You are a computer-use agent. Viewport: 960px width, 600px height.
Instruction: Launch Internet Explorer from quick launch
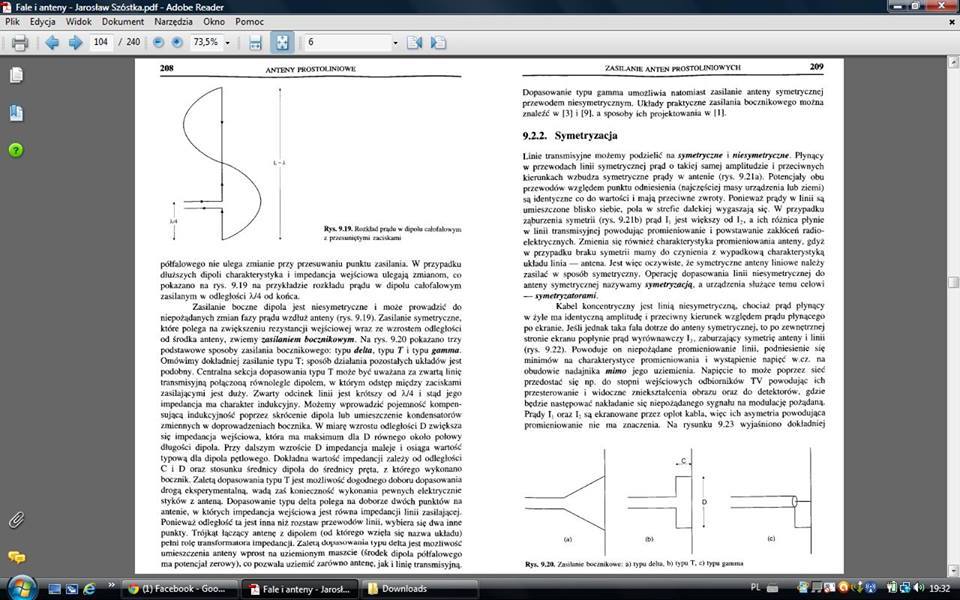[x=89, y=589]
